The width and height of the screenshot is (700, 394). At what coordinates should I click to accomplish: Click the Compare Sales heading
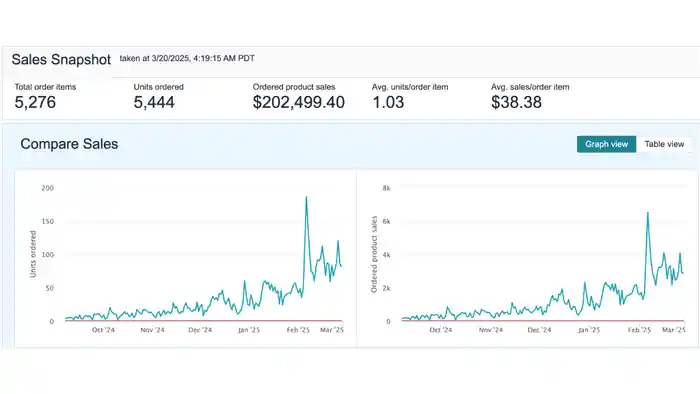pyautogui.click(x=69, y=144)
